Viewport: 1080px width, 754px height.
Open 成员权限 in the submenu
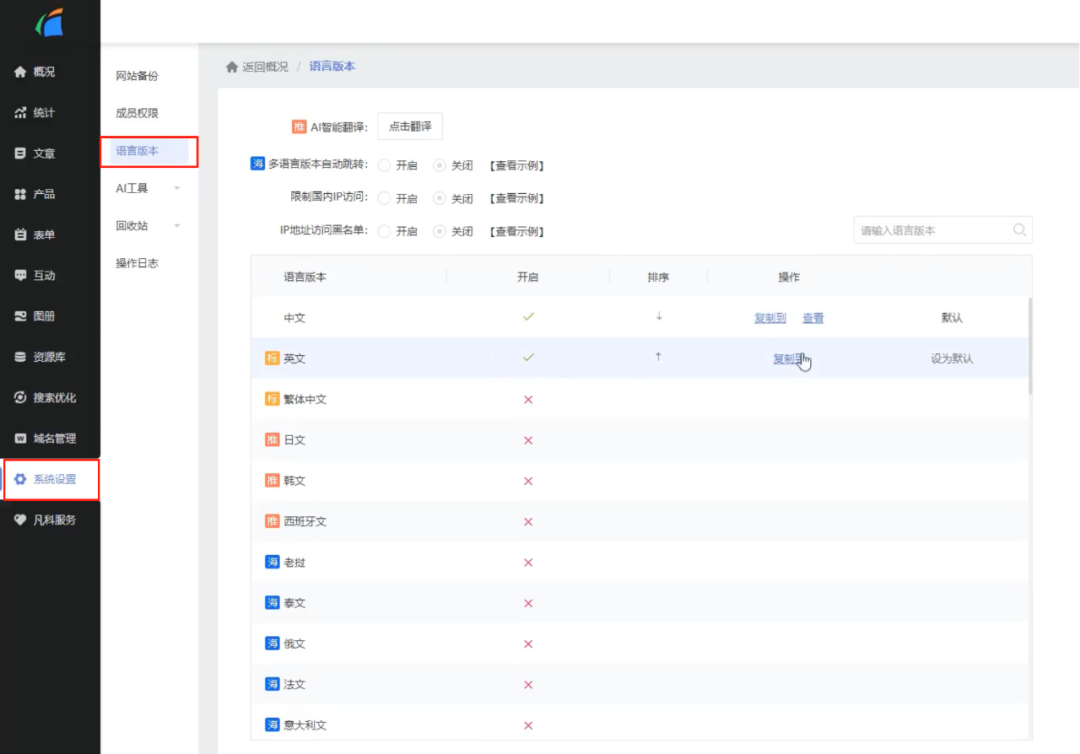pos(137,113)
